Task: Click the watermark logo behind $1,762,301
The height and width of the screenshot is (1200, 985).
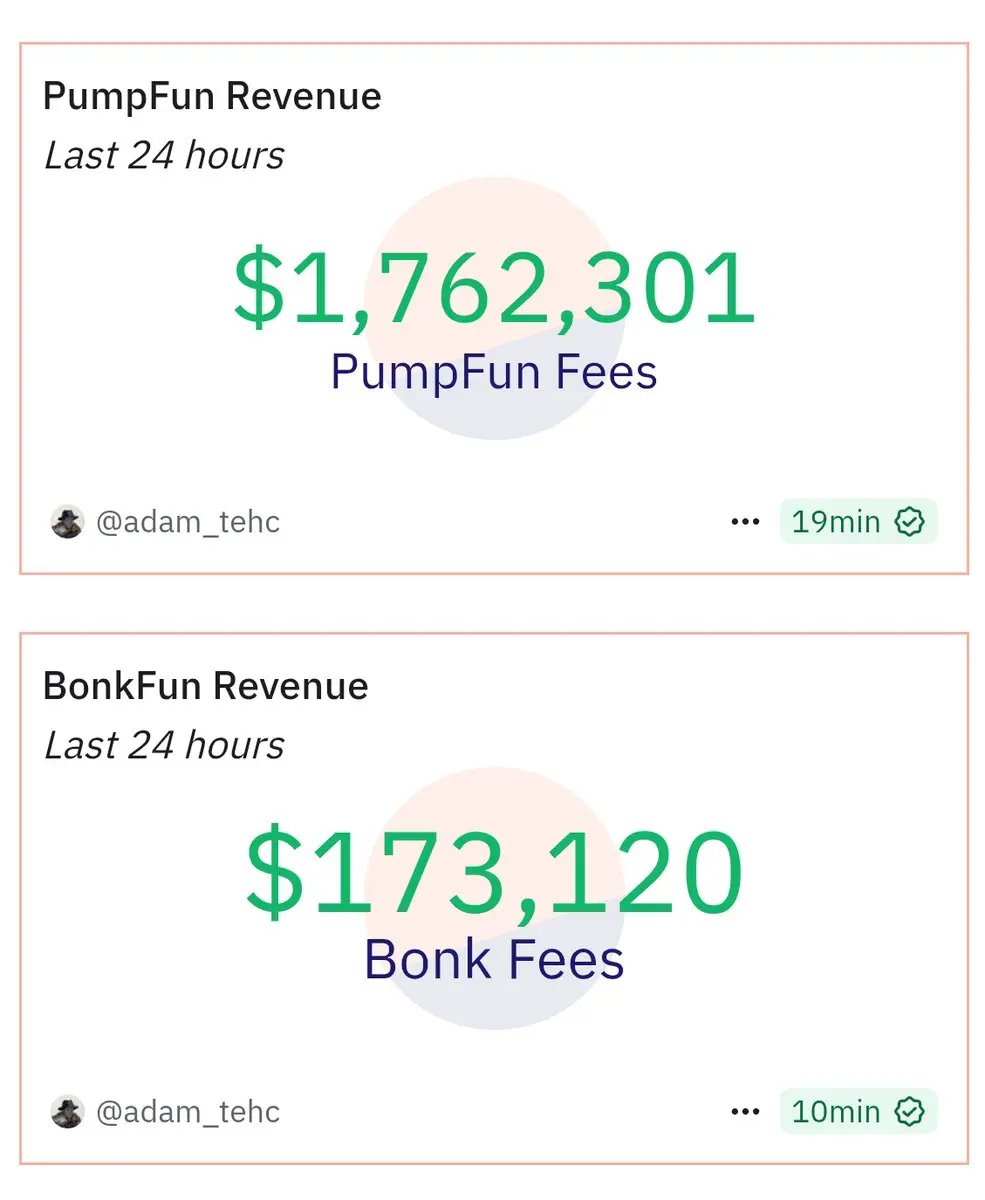Action: (495, 308)
